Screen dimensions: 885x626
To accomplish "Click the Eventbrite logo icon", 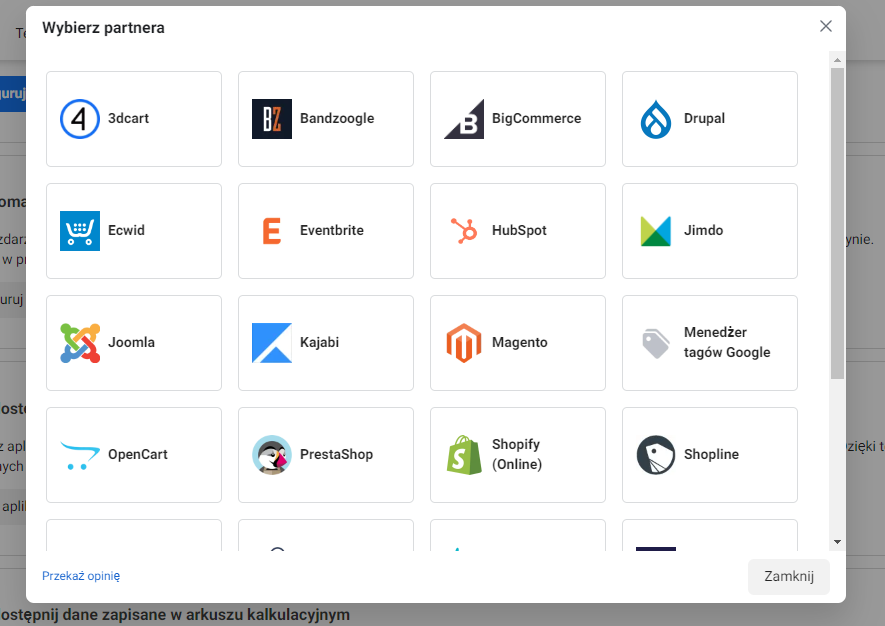I will [272, 231].
